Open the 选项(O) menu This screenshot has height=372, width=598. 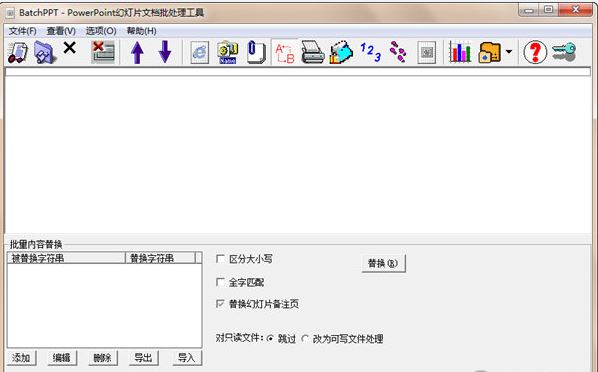[101, 31]
